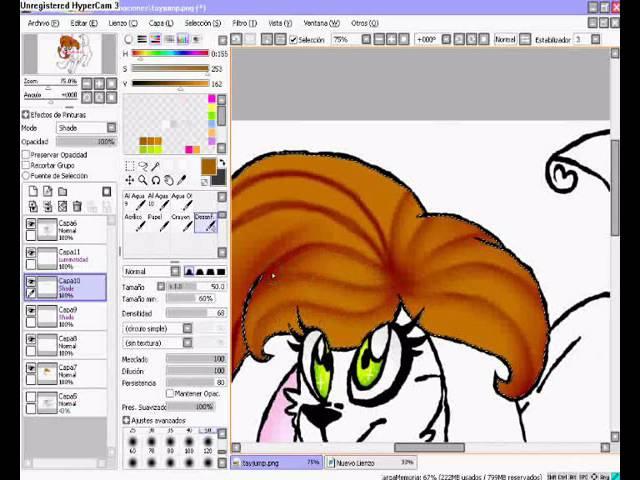
Task: Open the layer Modo Shade dropdown
Action: point(87,128)
